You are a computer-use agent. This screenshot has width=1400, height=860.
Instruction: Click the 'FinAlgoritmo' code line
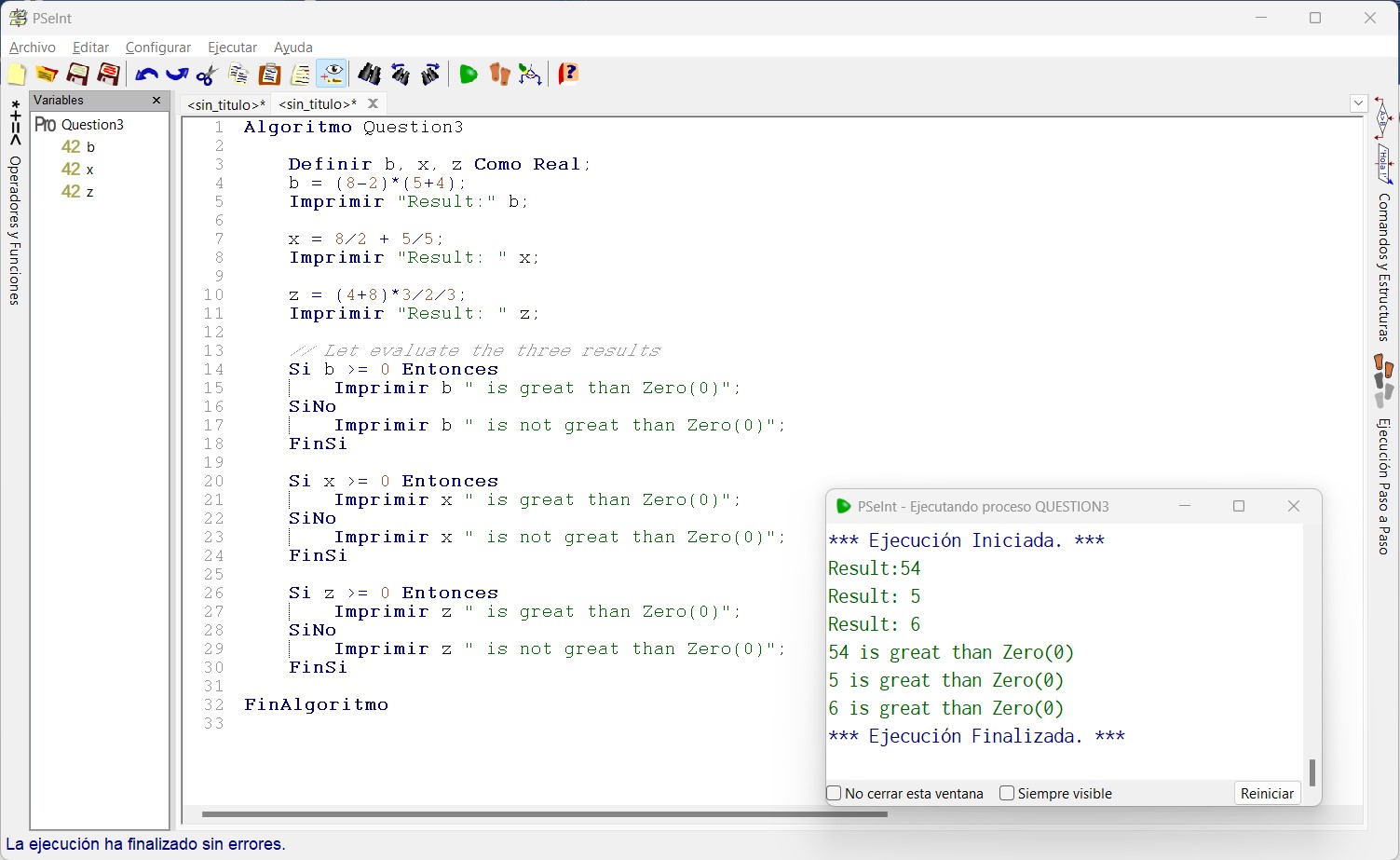(317, 705)
